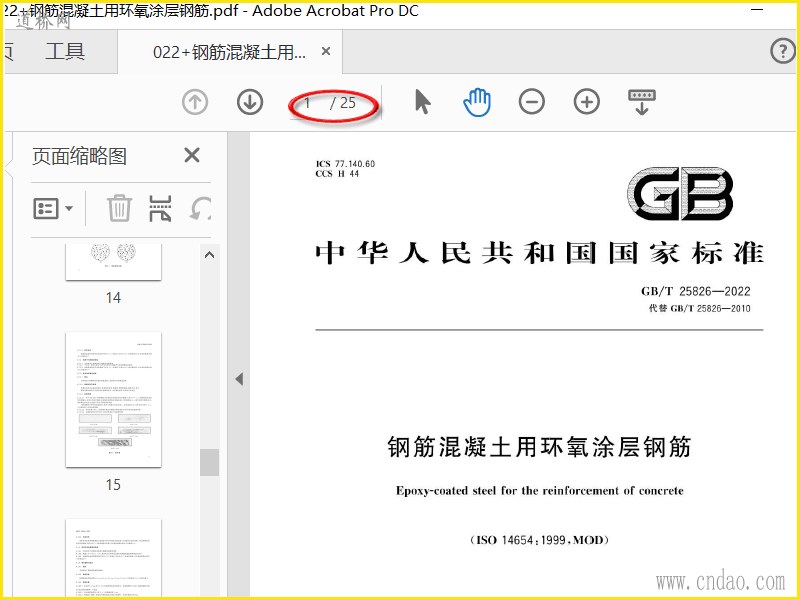The image size is (800, 600).
Task: Open the thumbnail options dropdown menu
Action: coord(53,209)
